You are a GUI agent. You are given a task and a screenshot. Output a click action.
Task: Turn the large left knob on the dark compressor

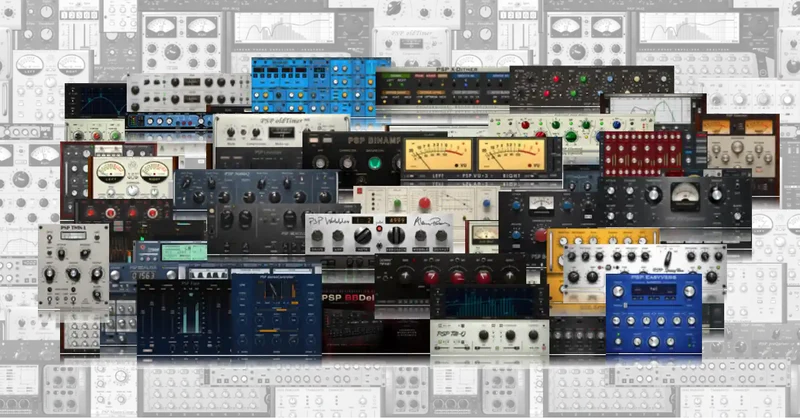pyautogui.click(x=654, y=194)
